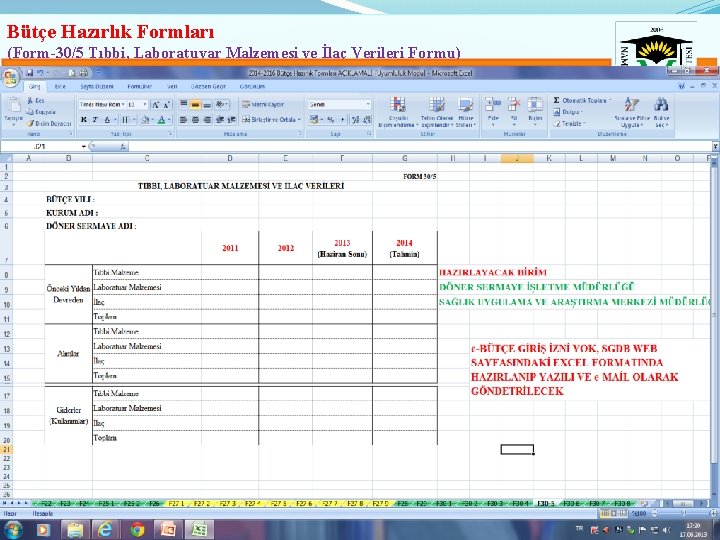Increase decimal places

pyautogui.click(x=355, y=120)
